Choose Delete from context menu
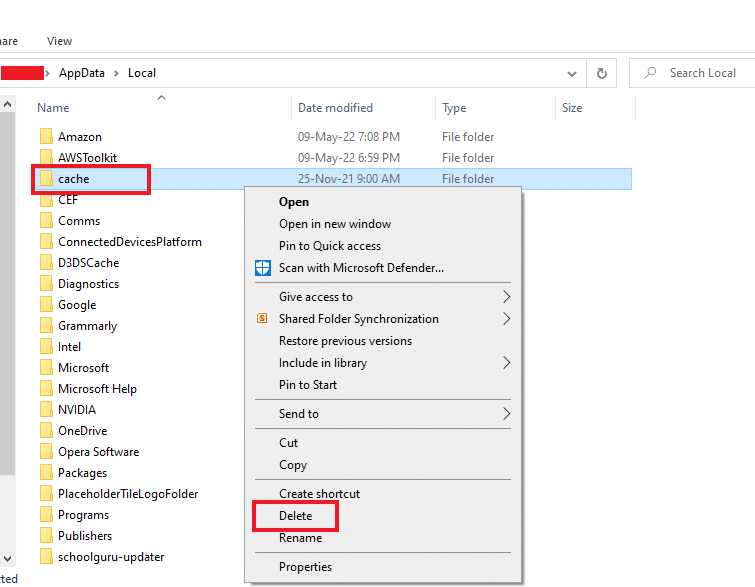 pyautogui.click(x=296, y=516)
